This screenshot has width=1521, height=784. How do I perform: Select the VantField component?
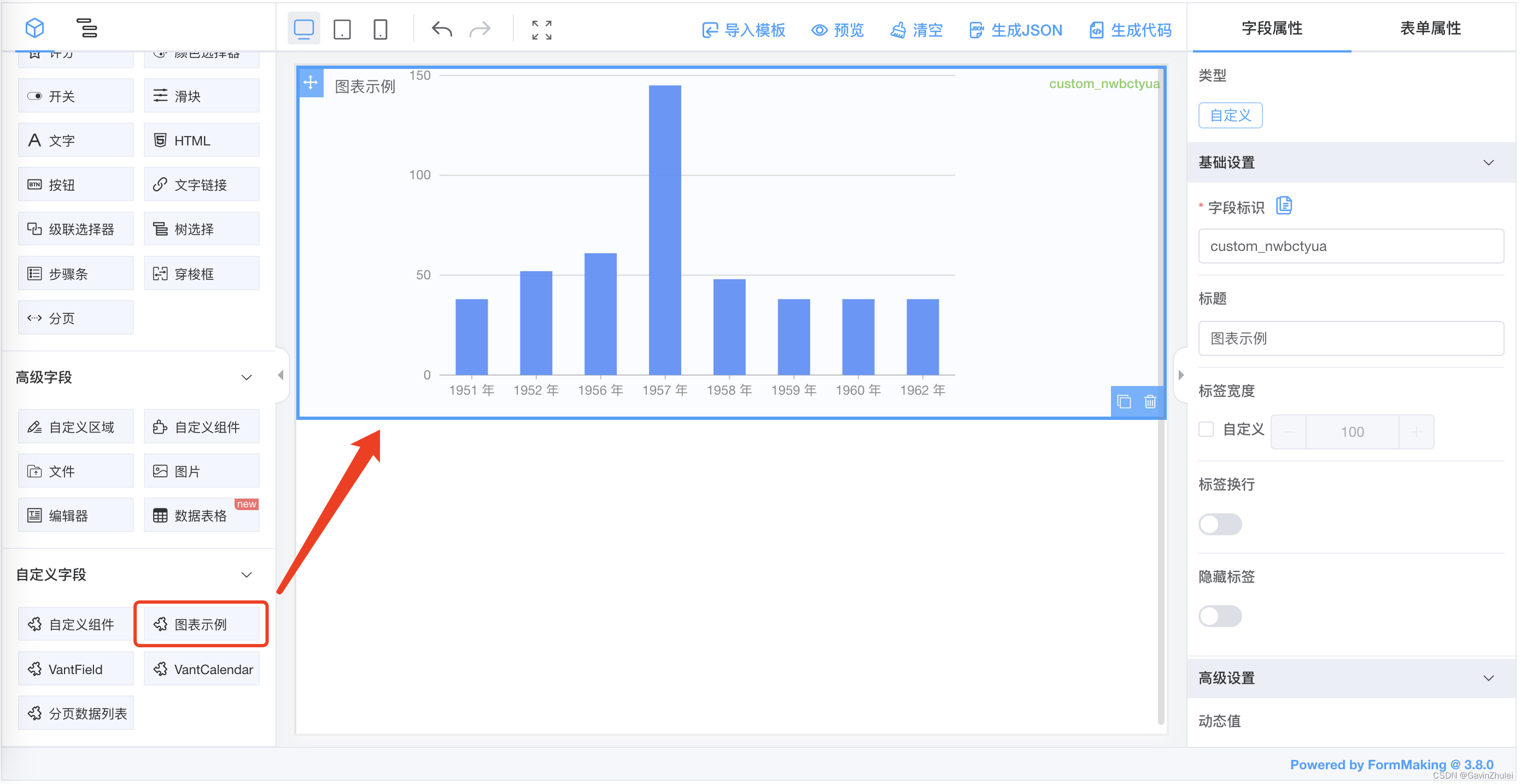tap(75, 669)
